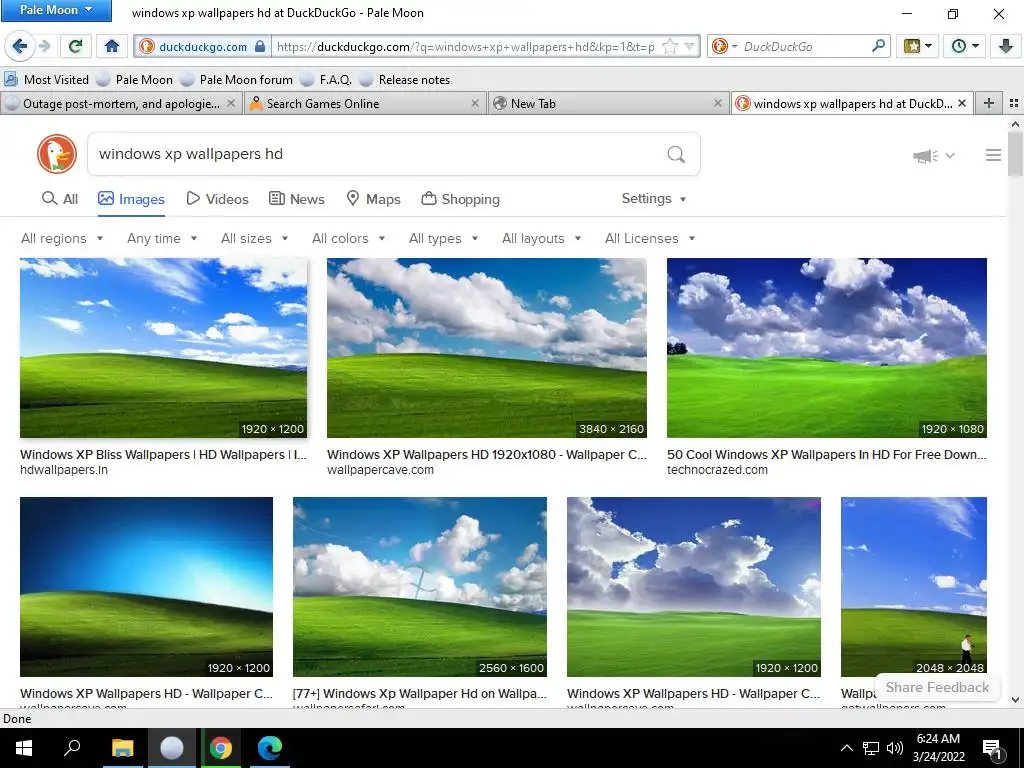
Task: Switch to the Videos results tab
Action: click(x=217, y=199)
